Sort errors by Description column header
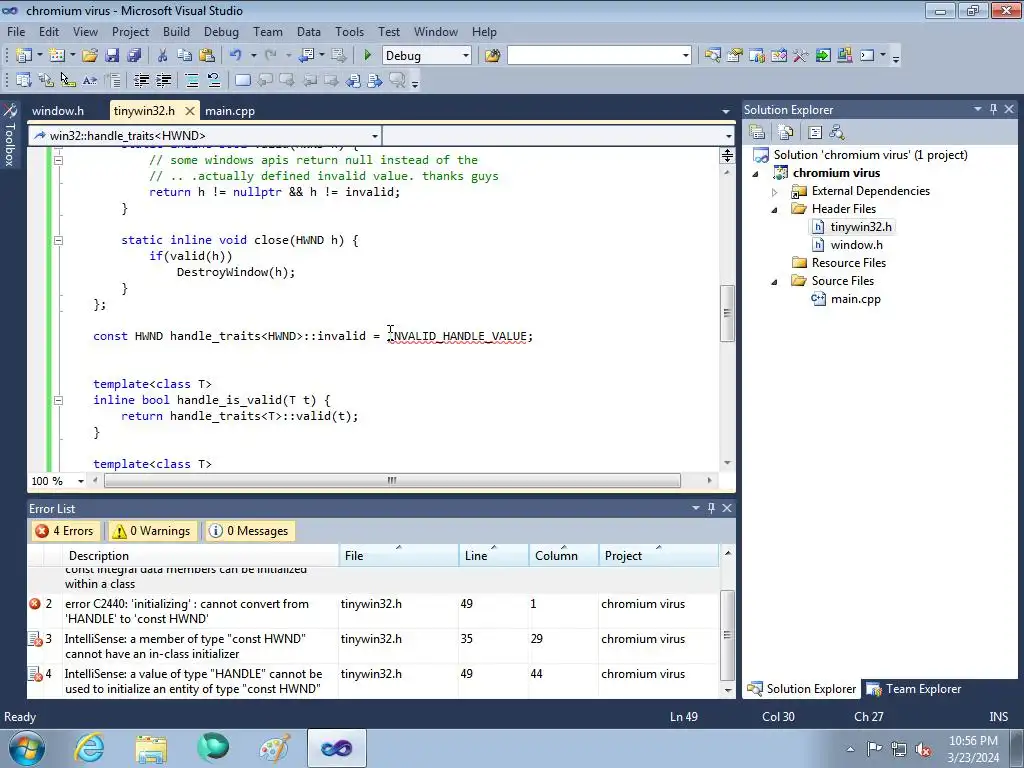The image size is (1024, 768). pos(200,555)
